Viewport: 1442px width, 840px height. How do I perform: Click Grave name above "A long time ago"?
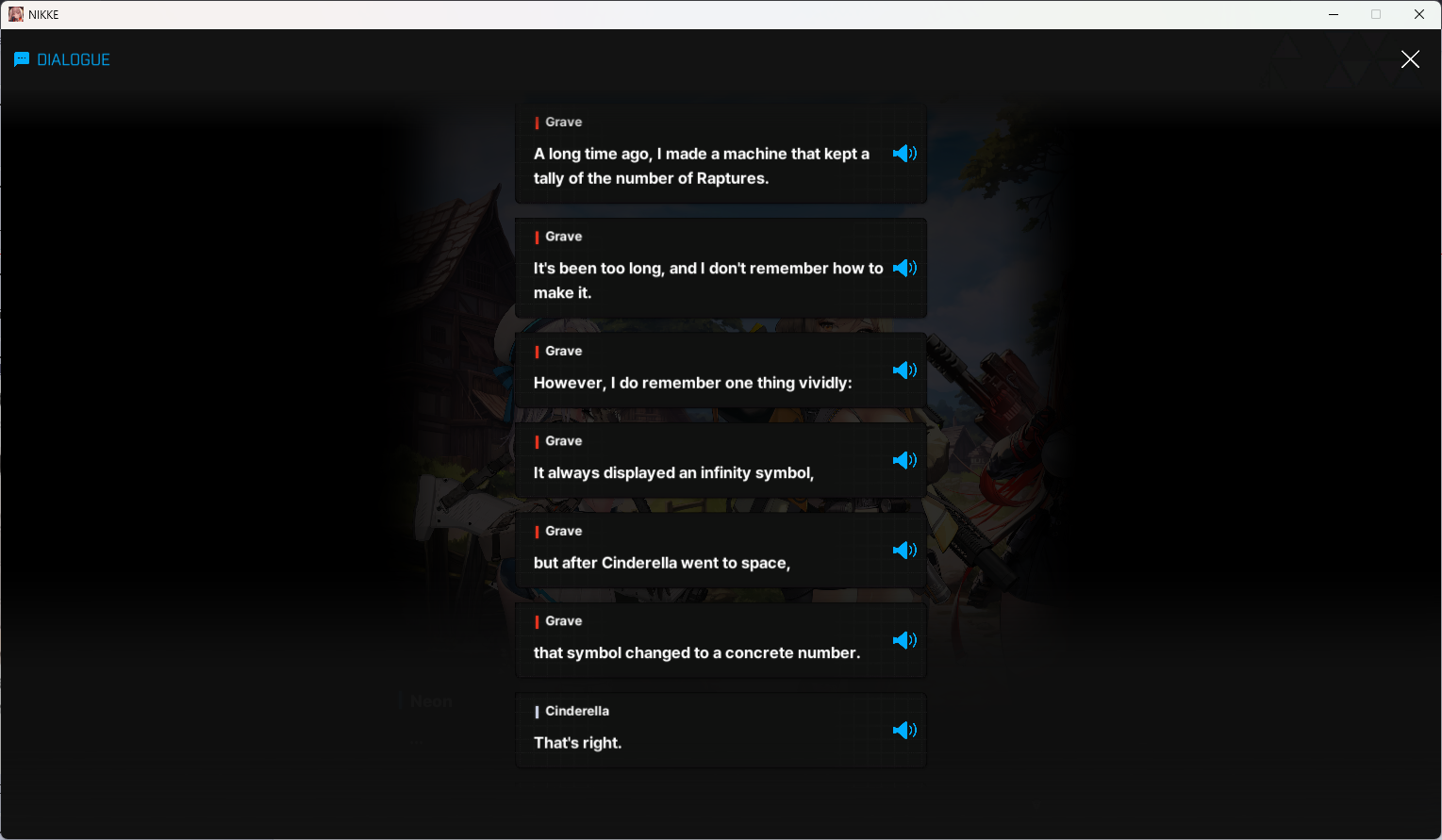click(x=564, y=122)
